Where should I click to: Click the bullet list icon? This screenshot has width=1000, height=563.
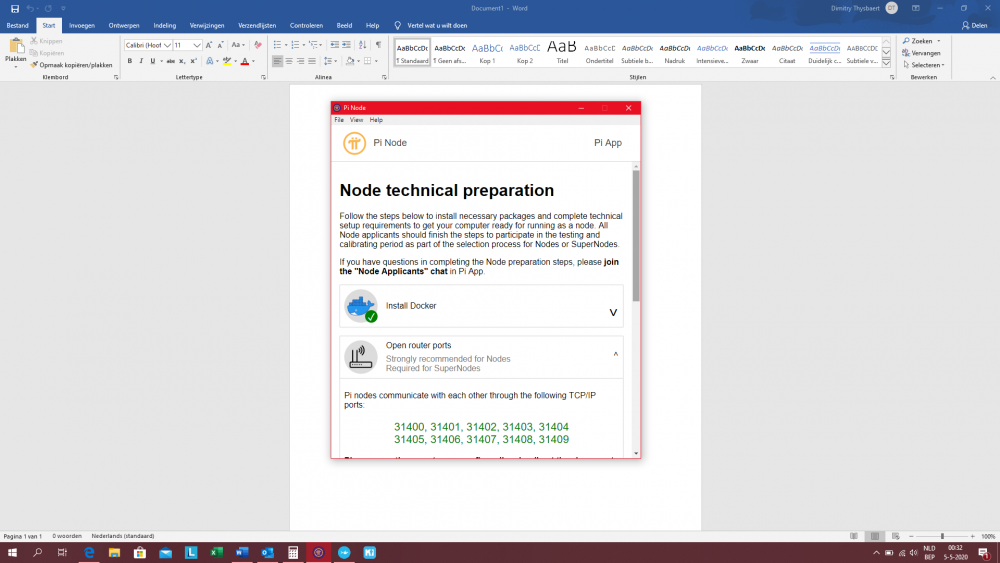(x=277, y=45)
